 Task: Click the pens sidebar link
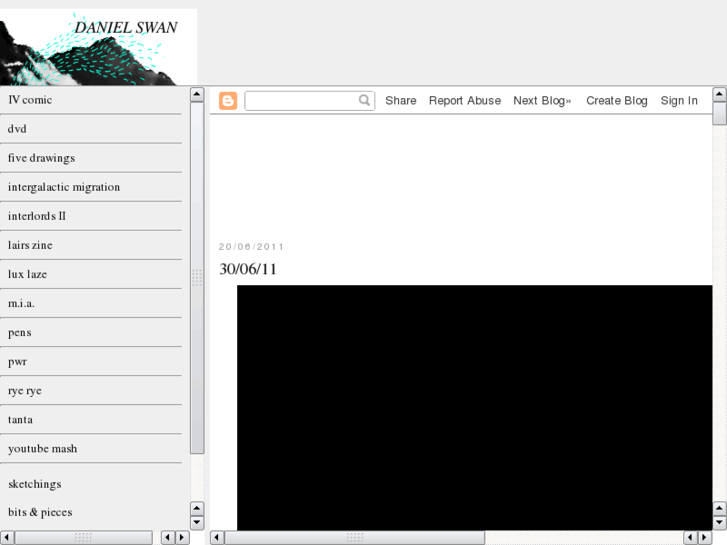point(19,333)
